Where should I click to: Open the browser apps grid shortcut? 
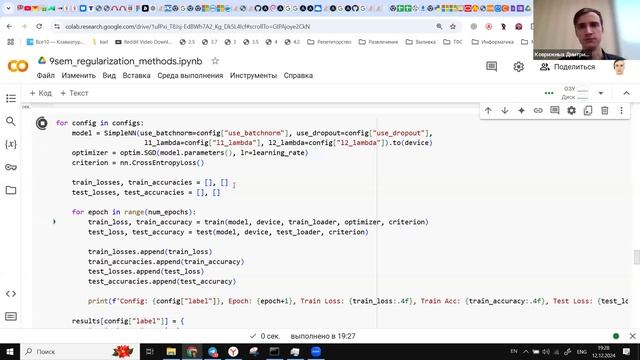click(x=11, y=42)
